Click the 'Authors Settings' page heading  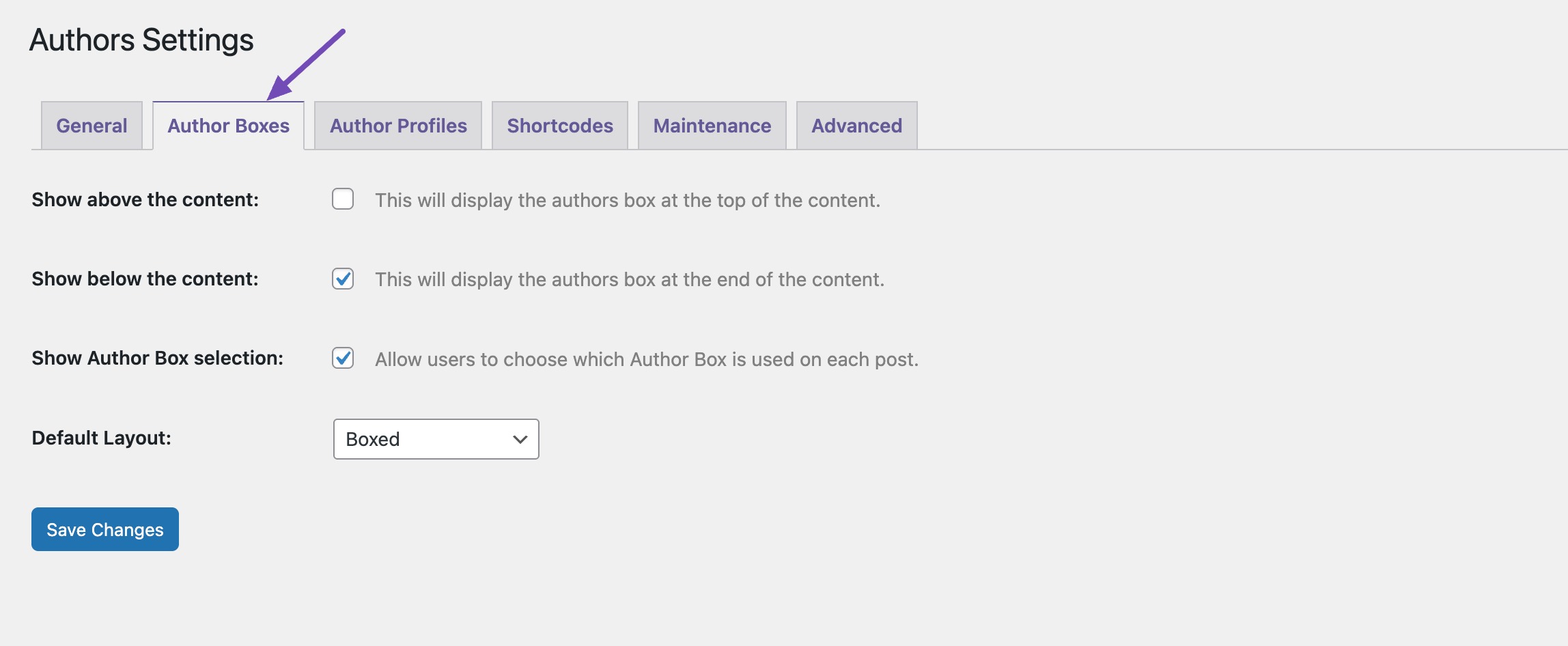[141, 40]
